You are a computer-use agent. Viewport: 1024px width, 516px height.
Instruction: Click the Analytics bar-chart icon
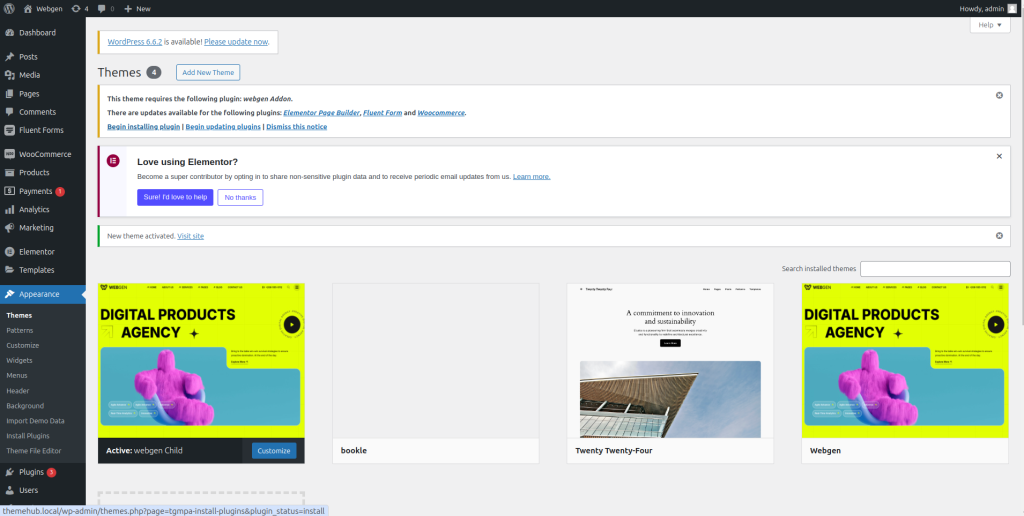(x=9, y=210)
